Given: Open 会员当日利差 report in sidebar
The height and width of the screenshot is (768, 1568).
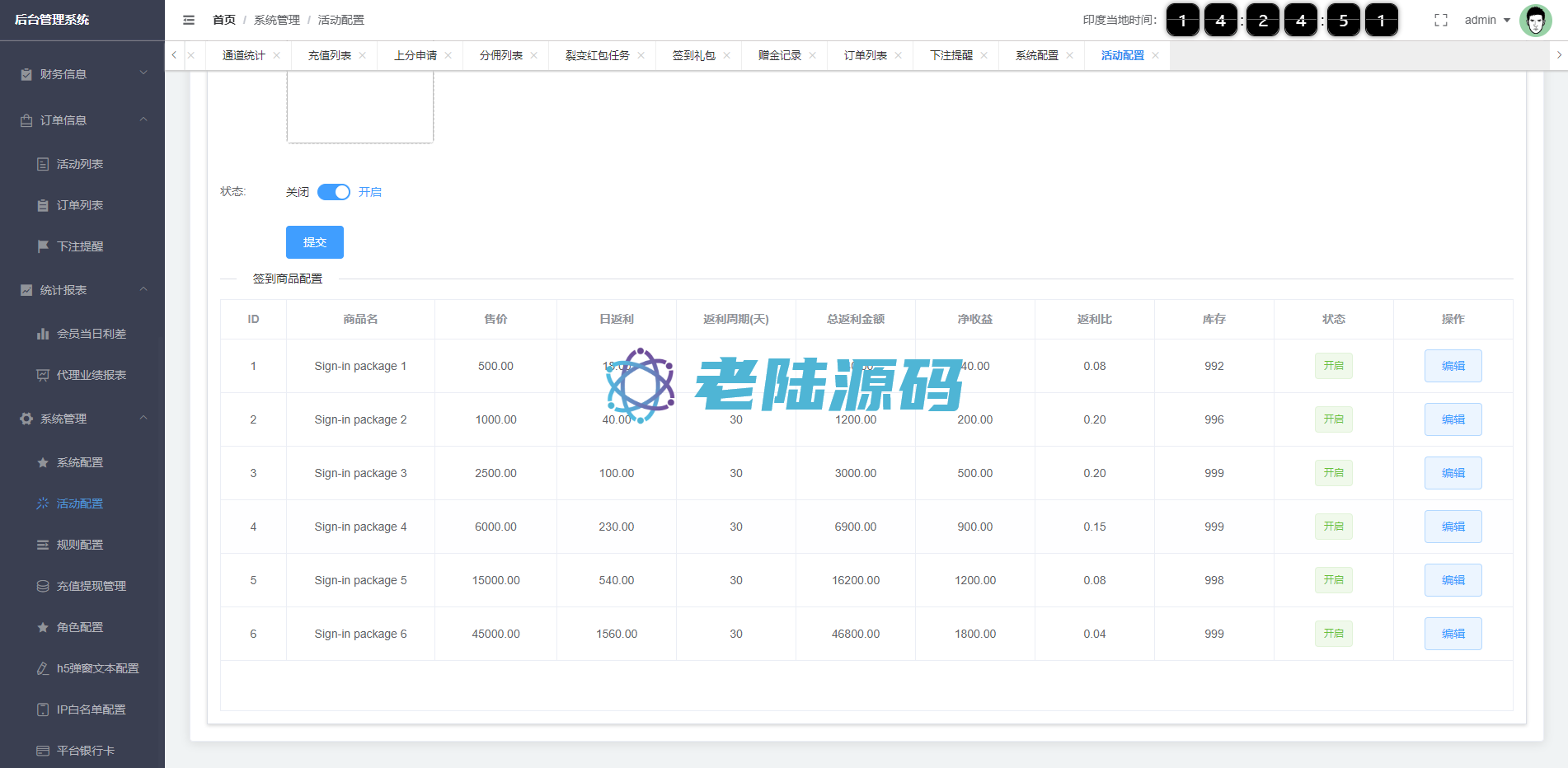Looking at the screenshot, I should tap(91, 334).
